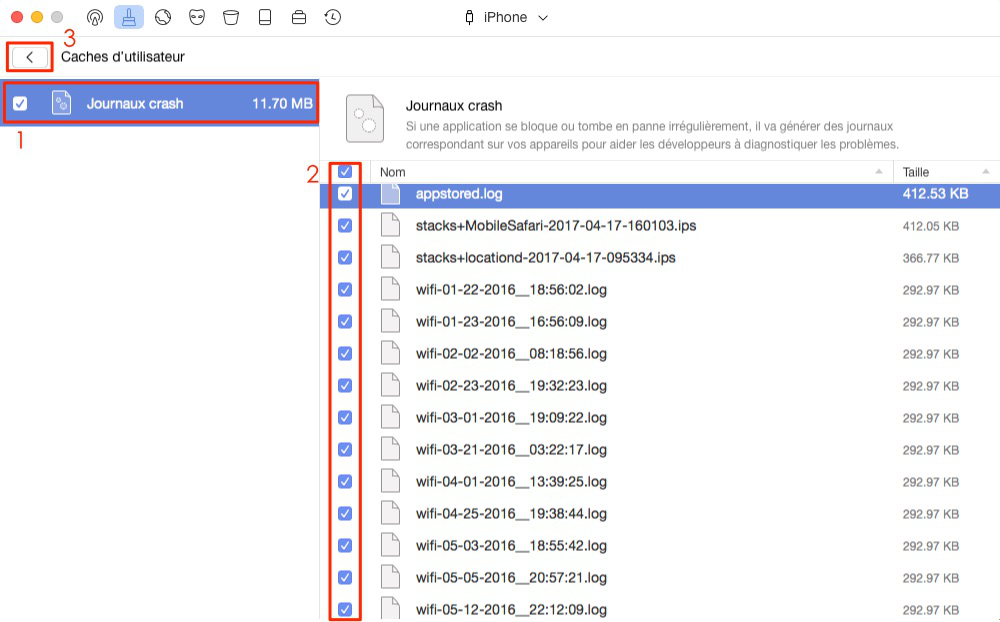The image size is (1000, 622).
Task: Open the System Clean bucket icon
Action: point(231,17)
